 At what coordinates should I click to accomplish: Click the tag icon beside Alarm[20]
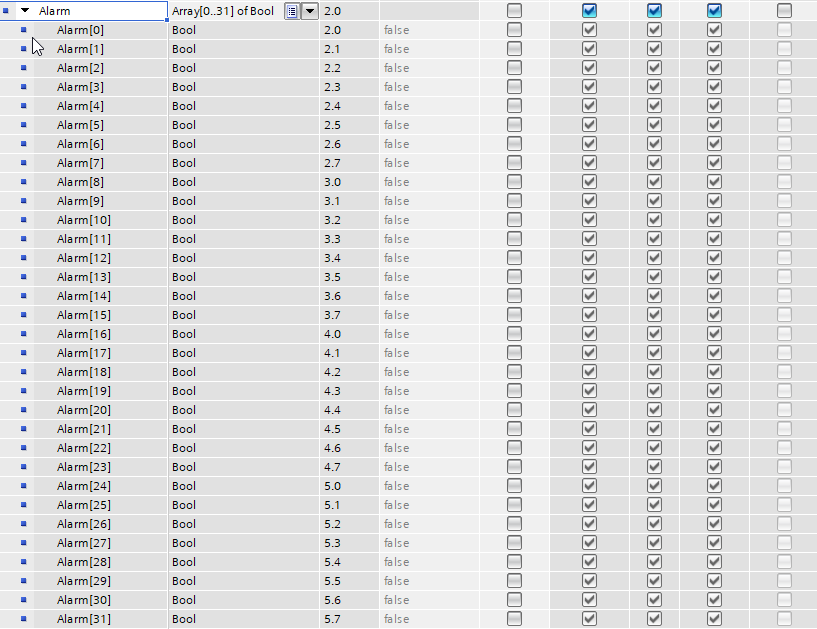23,410
